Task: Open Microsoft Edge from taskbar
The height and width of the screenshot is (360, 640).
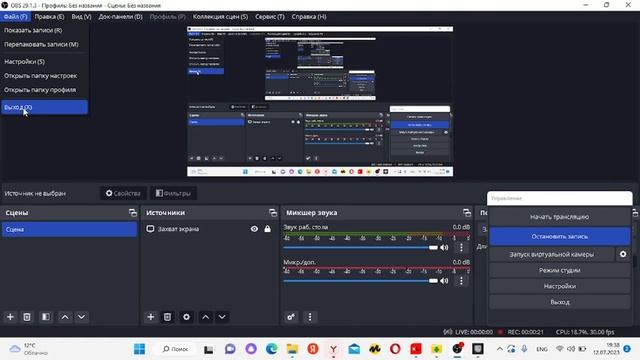Action: 271,349
